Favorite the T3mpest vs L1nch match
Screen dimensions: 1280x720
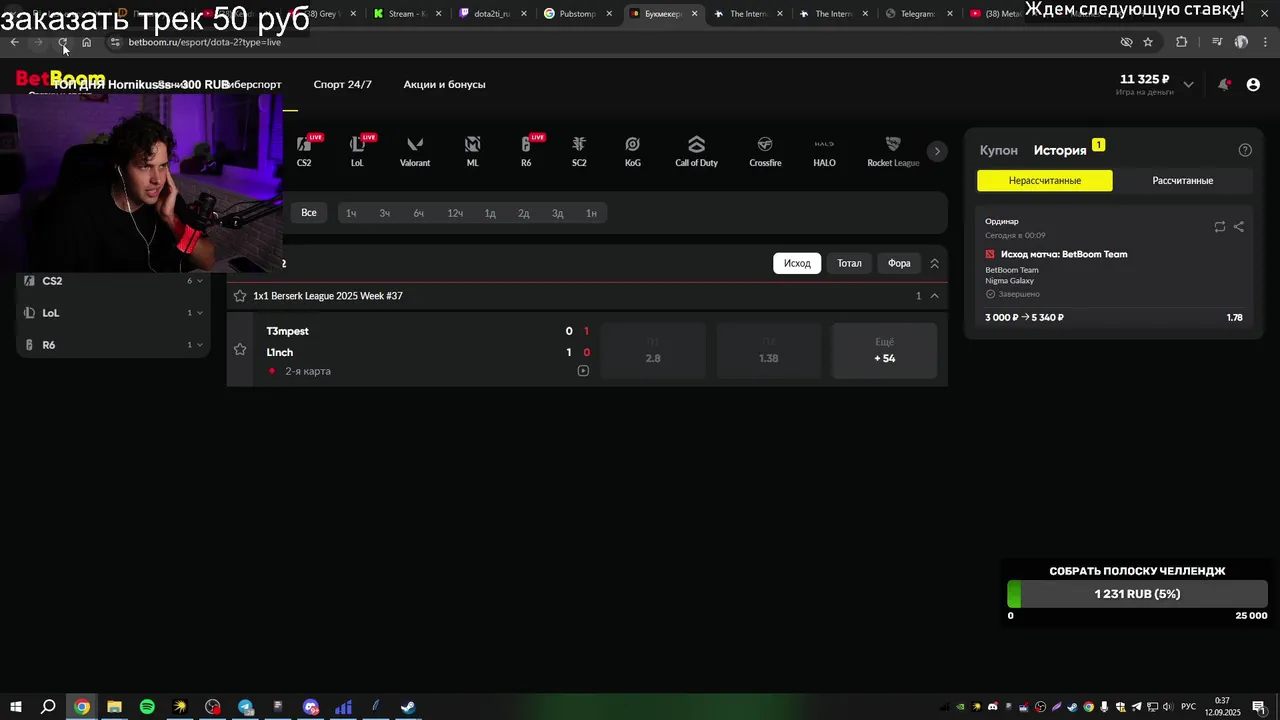(x=240, y=349)
